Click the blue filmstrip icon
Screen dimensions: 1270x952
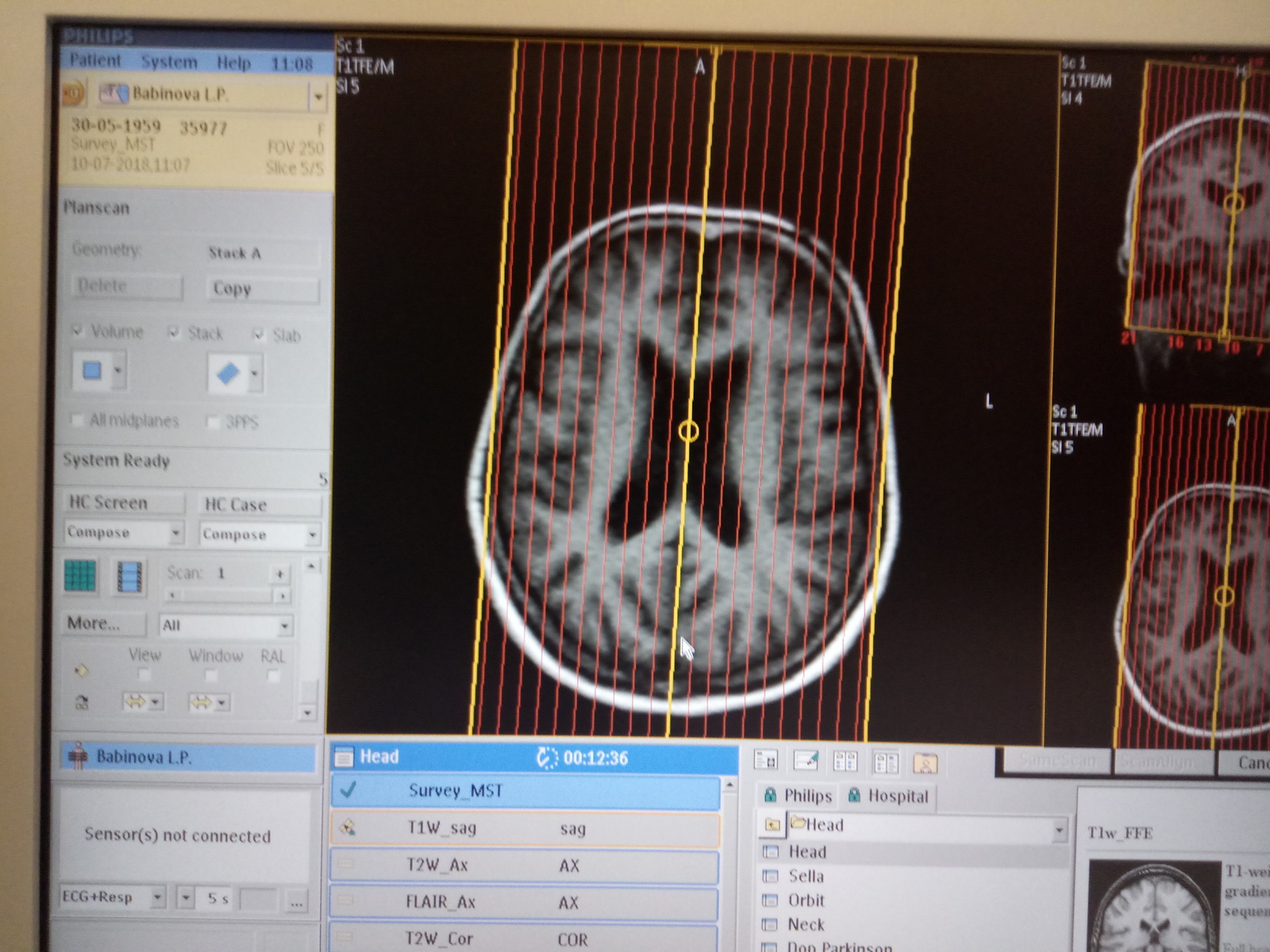point(129,577)
